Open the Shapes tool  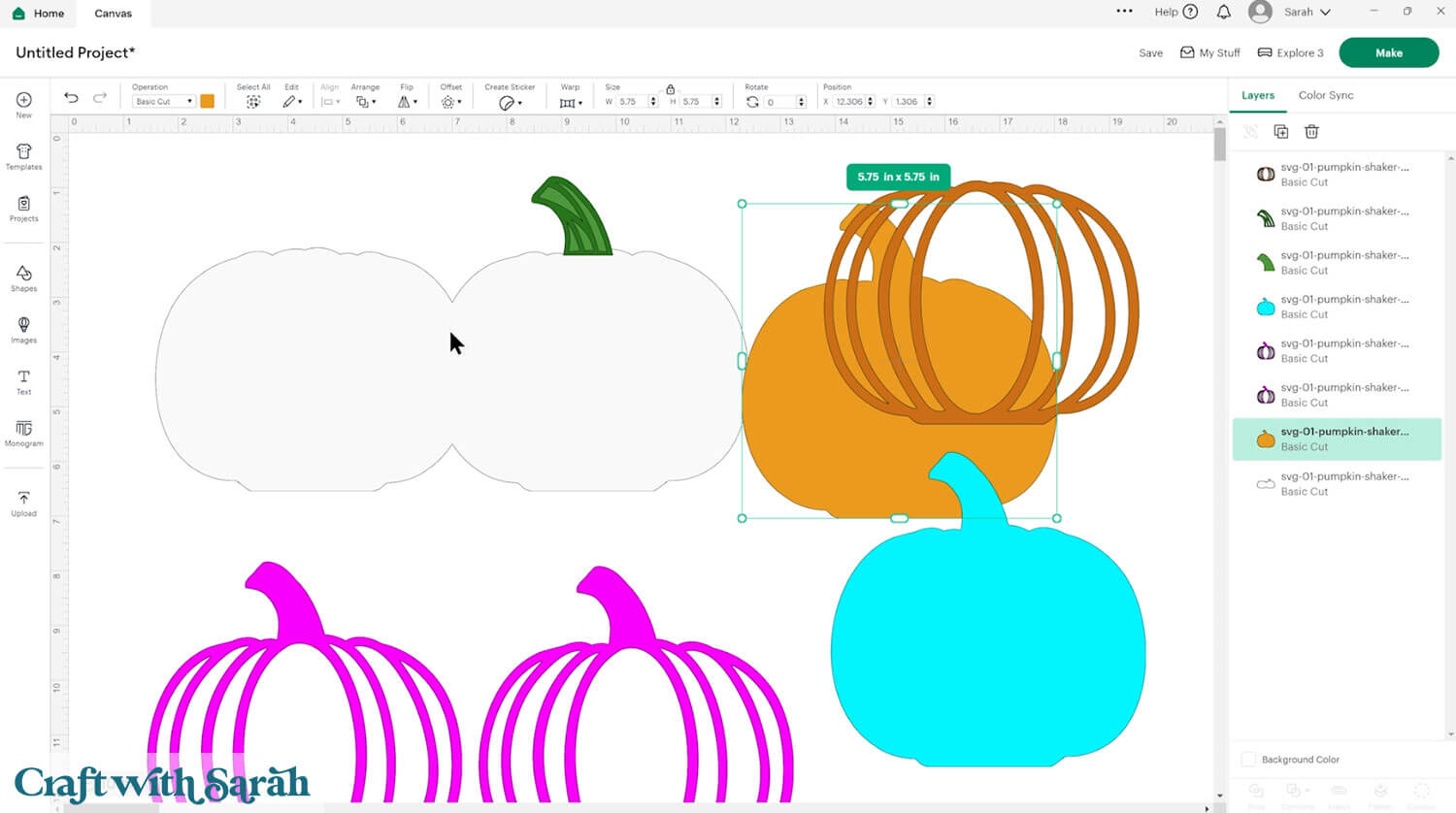(x=23, y=278)
